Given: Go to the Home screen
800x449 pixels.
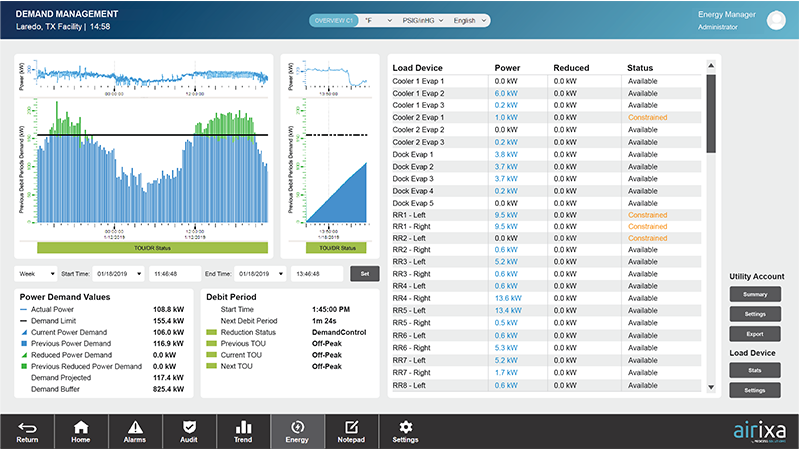Looking at the screenshot, I should pos(80,428).
